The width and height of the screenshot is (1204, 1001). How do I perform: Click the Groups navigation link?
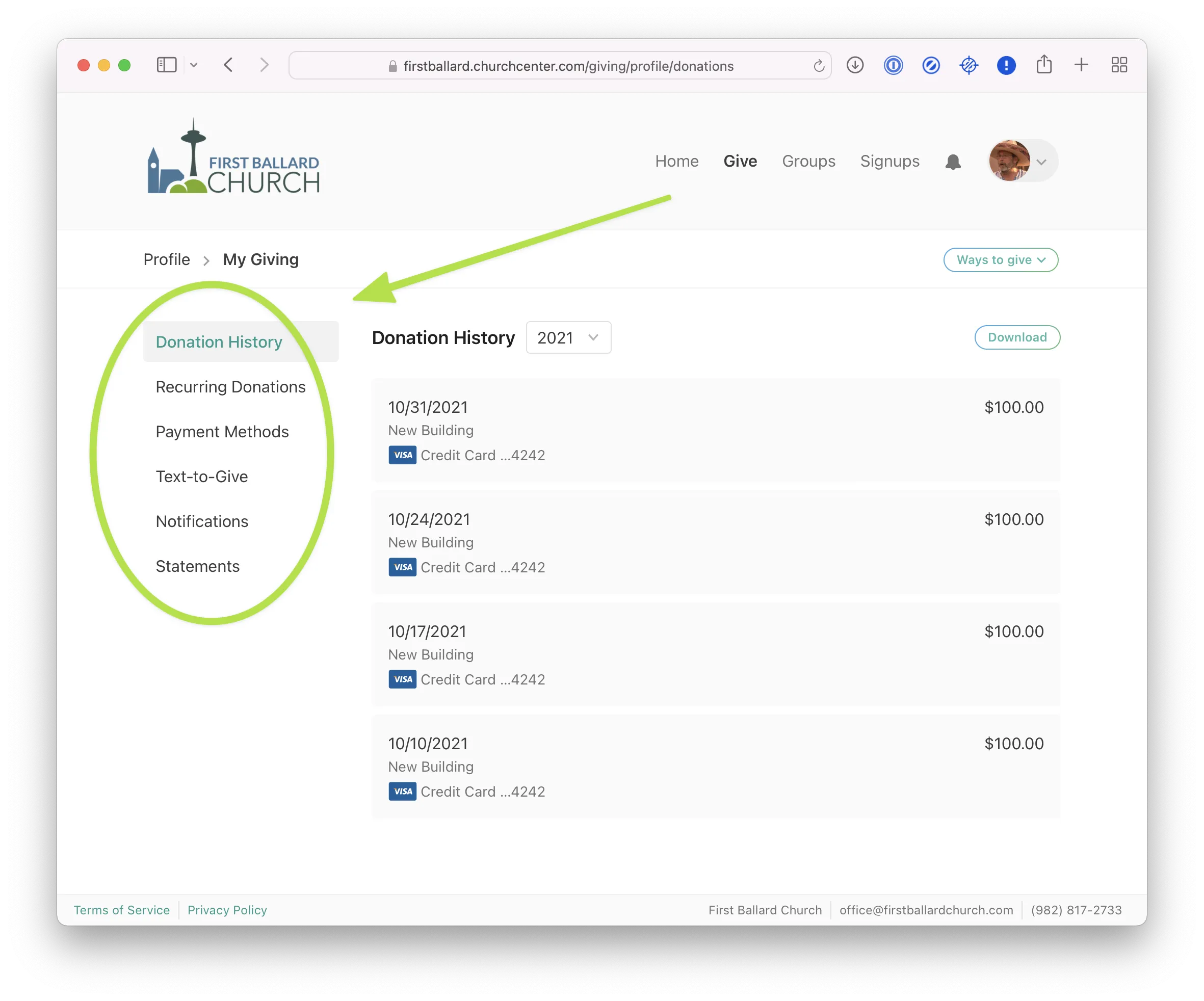[x=808, y=161]
